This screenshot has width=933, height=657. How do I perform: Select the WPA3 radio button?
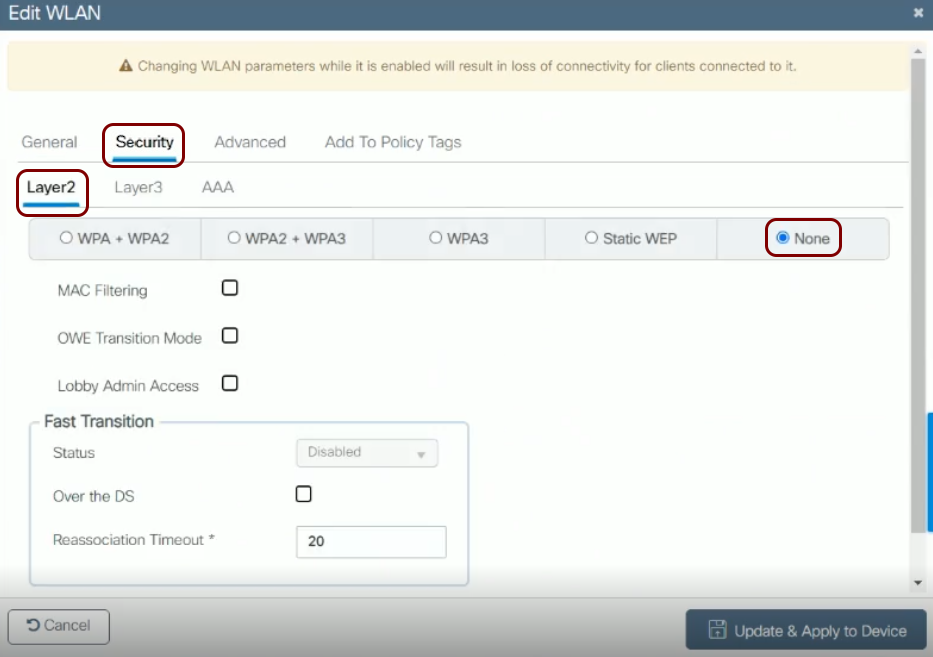click(436, 239)
